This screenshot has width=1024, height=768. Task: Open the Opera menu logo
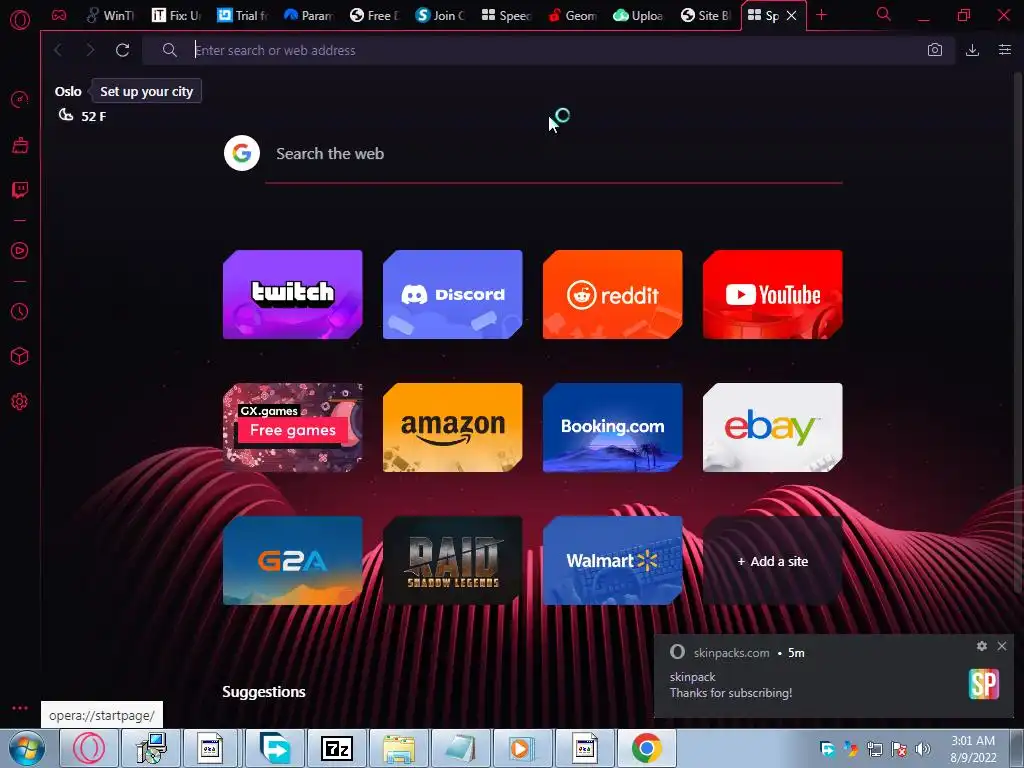20,20
